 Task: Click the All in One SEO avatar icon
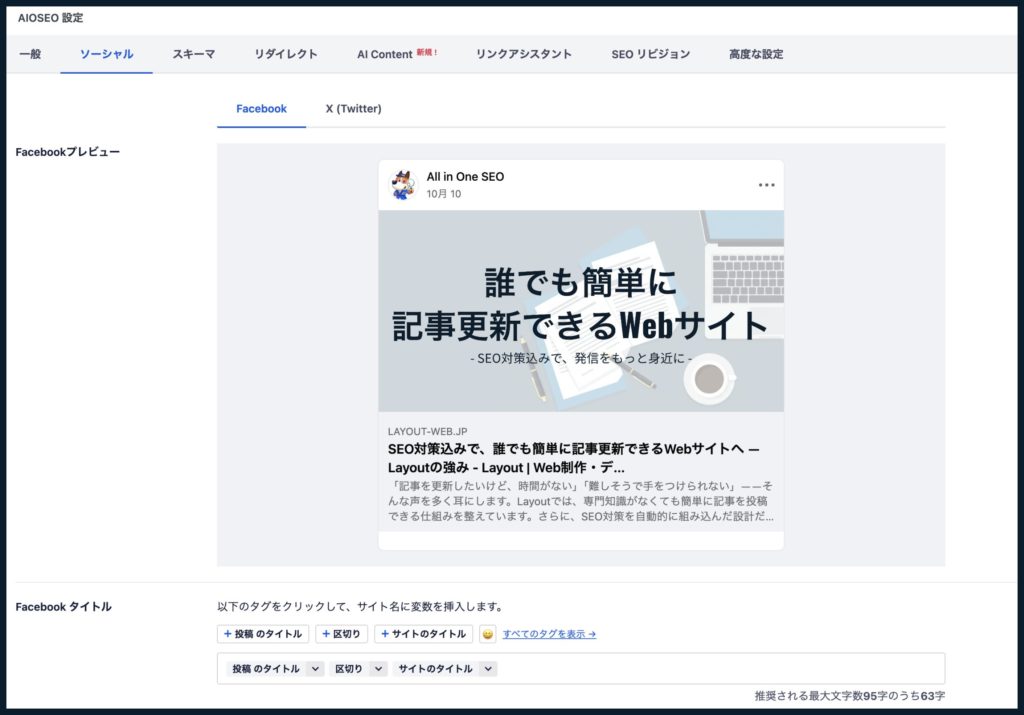pos(404,183)
